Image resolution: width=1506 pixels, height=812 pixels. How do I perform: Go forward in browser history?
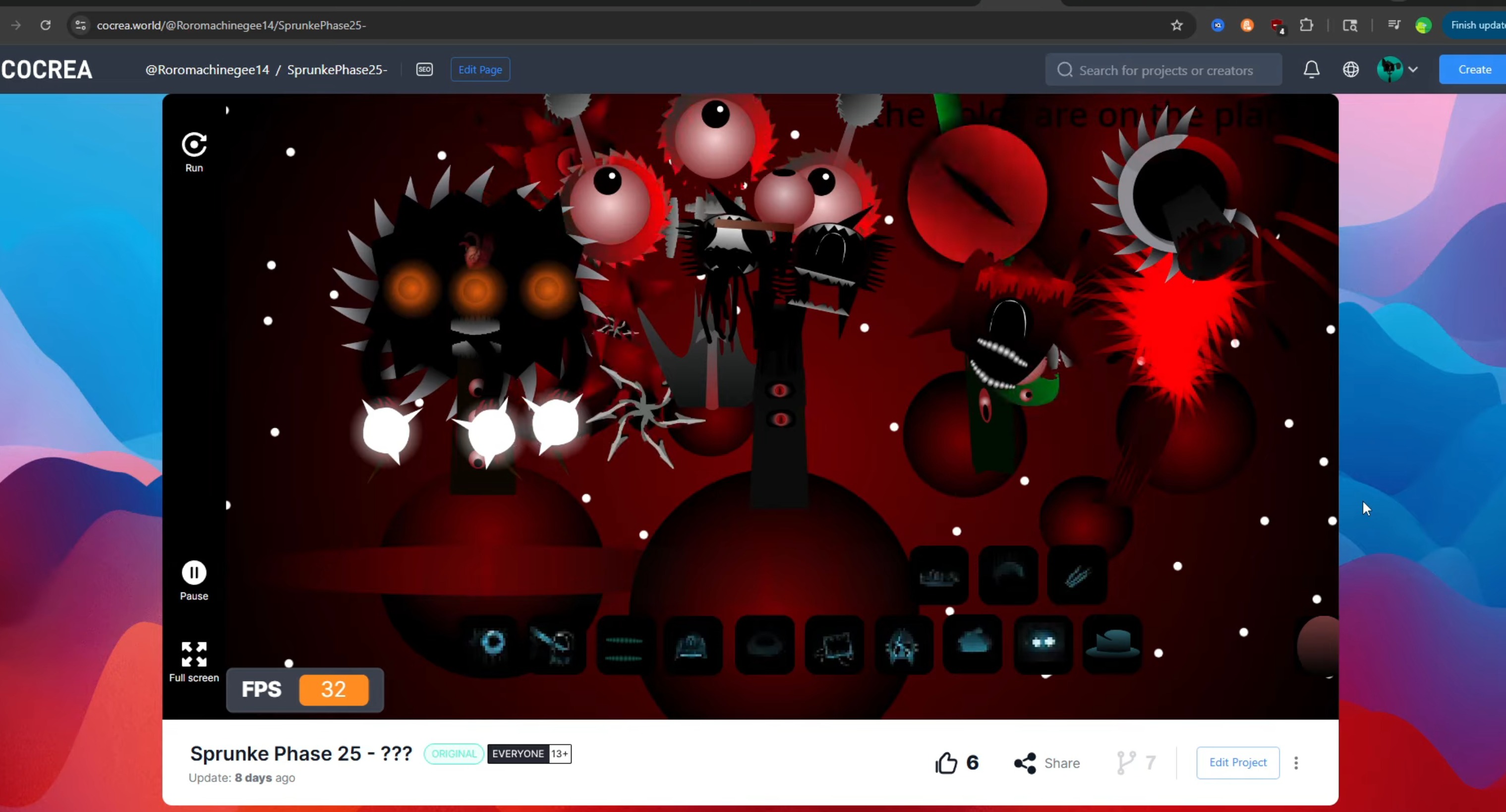[x=16, y=25]
